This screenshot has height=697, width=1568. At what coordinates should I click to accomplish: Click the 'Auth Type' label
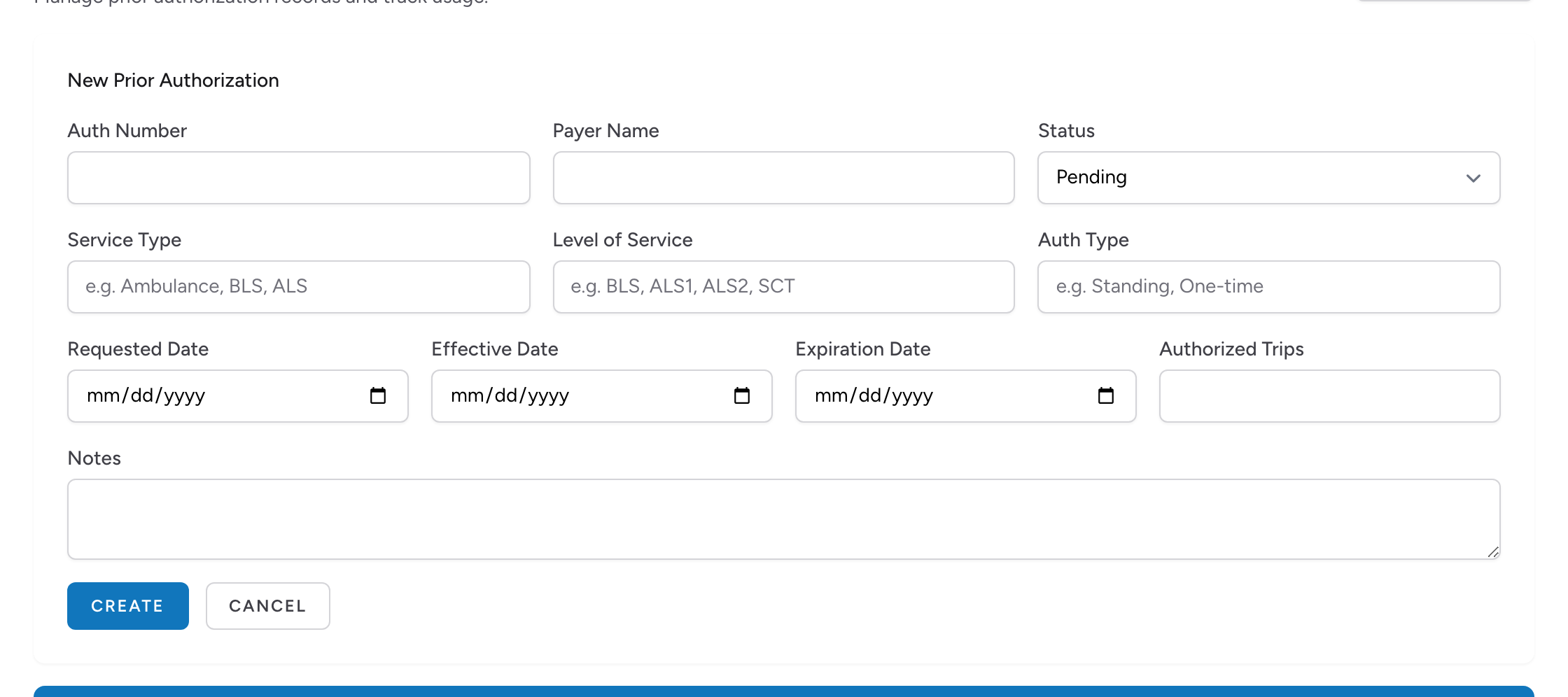pos(1084,240)
